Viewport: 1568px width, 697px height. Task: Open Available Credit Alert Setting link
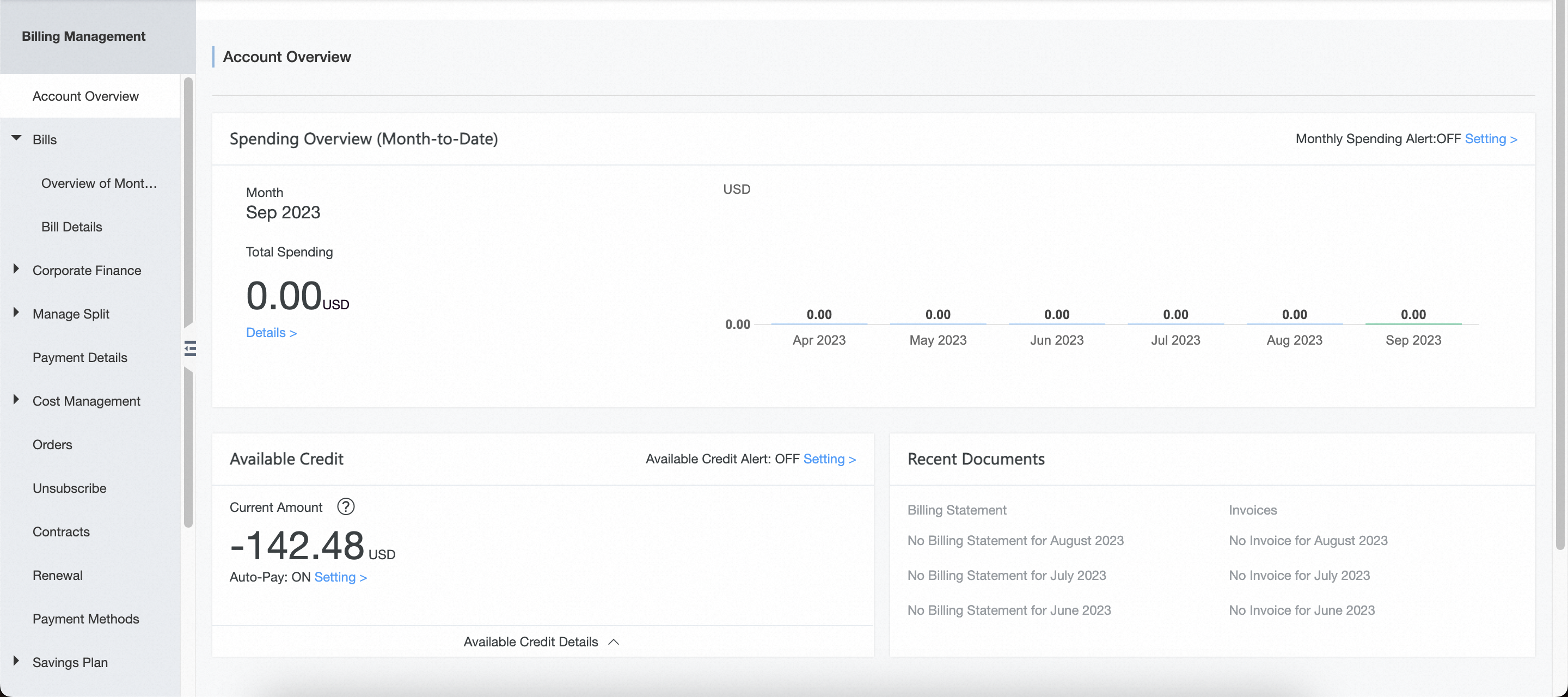tap(829, 459)
